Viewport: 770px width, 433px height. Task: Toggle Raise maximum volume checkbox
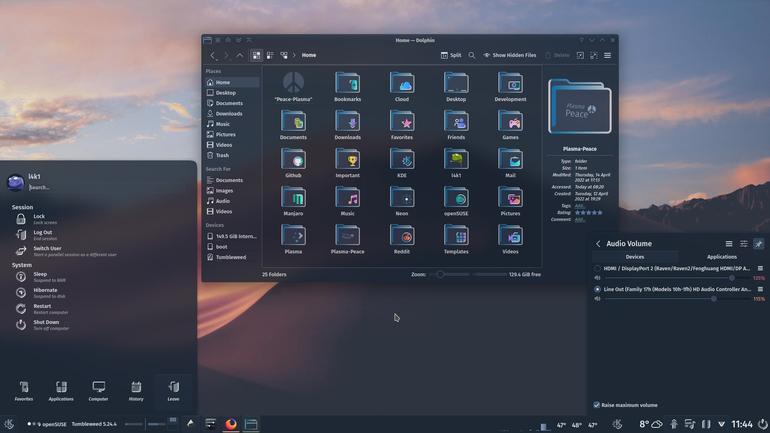click(596, 405)
